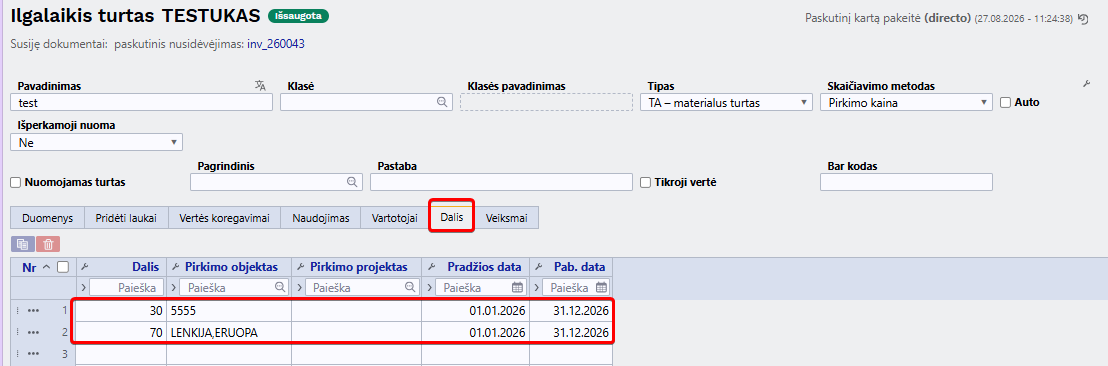Screen dimensions: 1108x366
Task: Click the Dalis cell with value 30
Action: 122,311
